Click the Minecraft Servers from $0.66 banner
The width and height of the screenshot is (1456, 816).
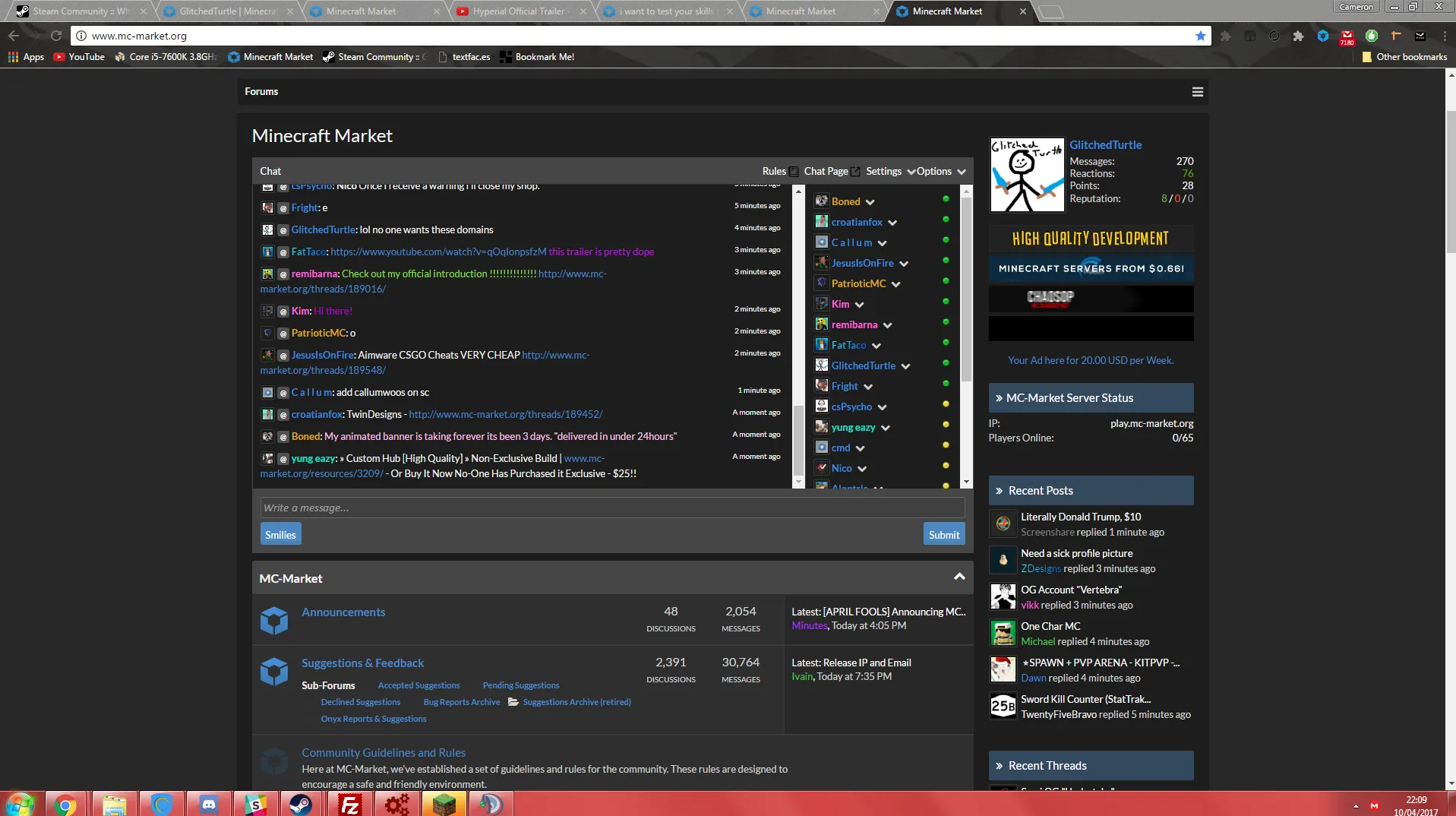1091,269
